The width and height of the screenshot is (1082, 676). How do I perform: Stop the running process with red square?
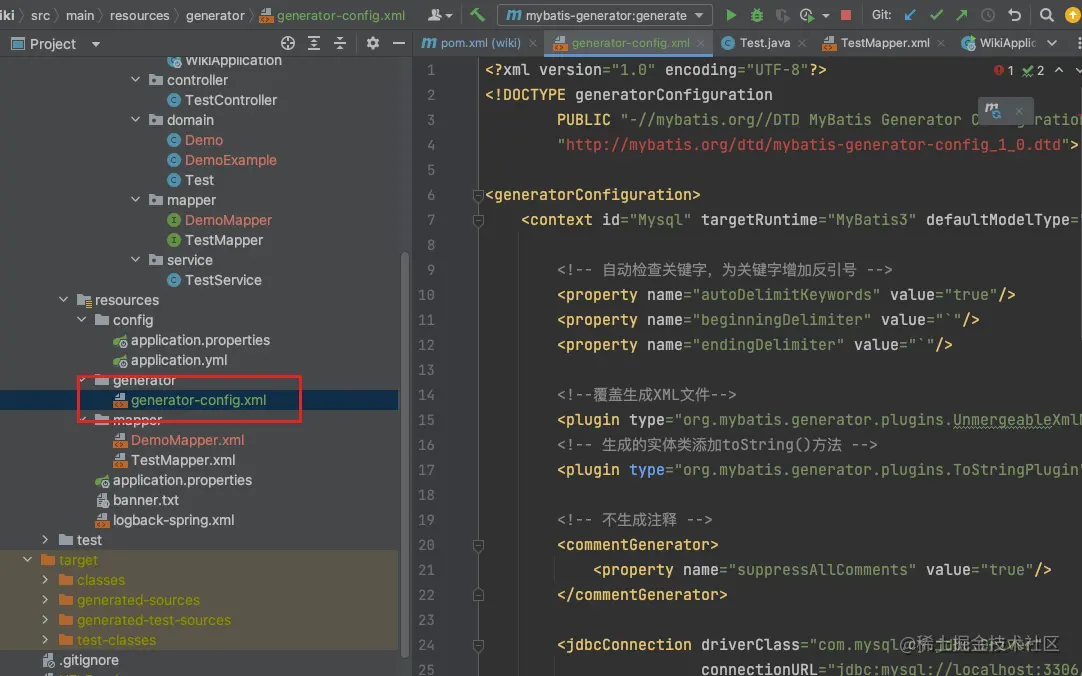(845, 14)
